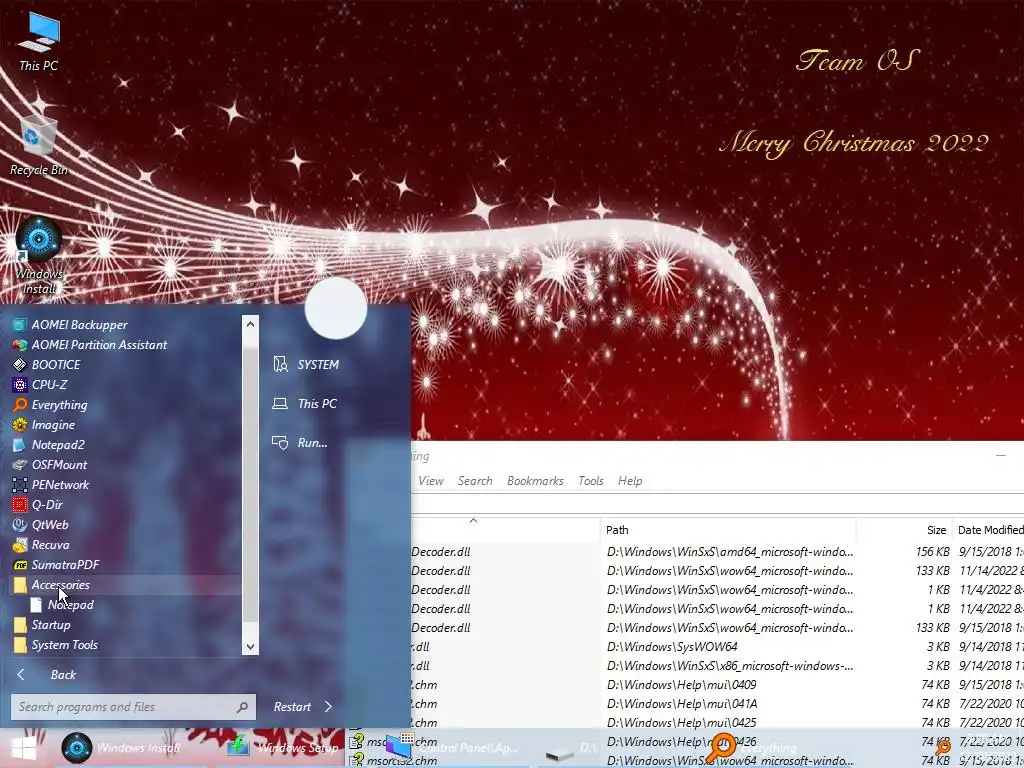Open OSFMount from the programs list
This screenshot has width=1024, height=768.
[50, 465]
